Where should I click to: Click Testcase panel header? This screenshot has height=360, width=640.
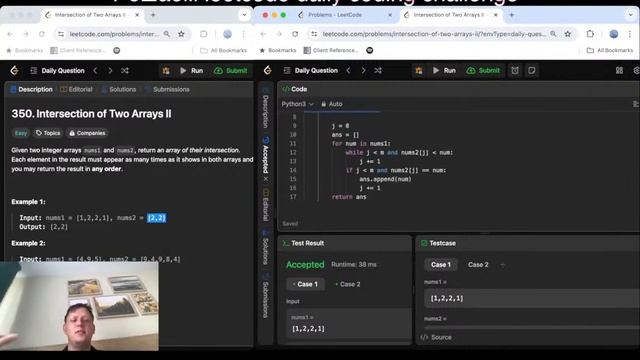pos(438,243)
